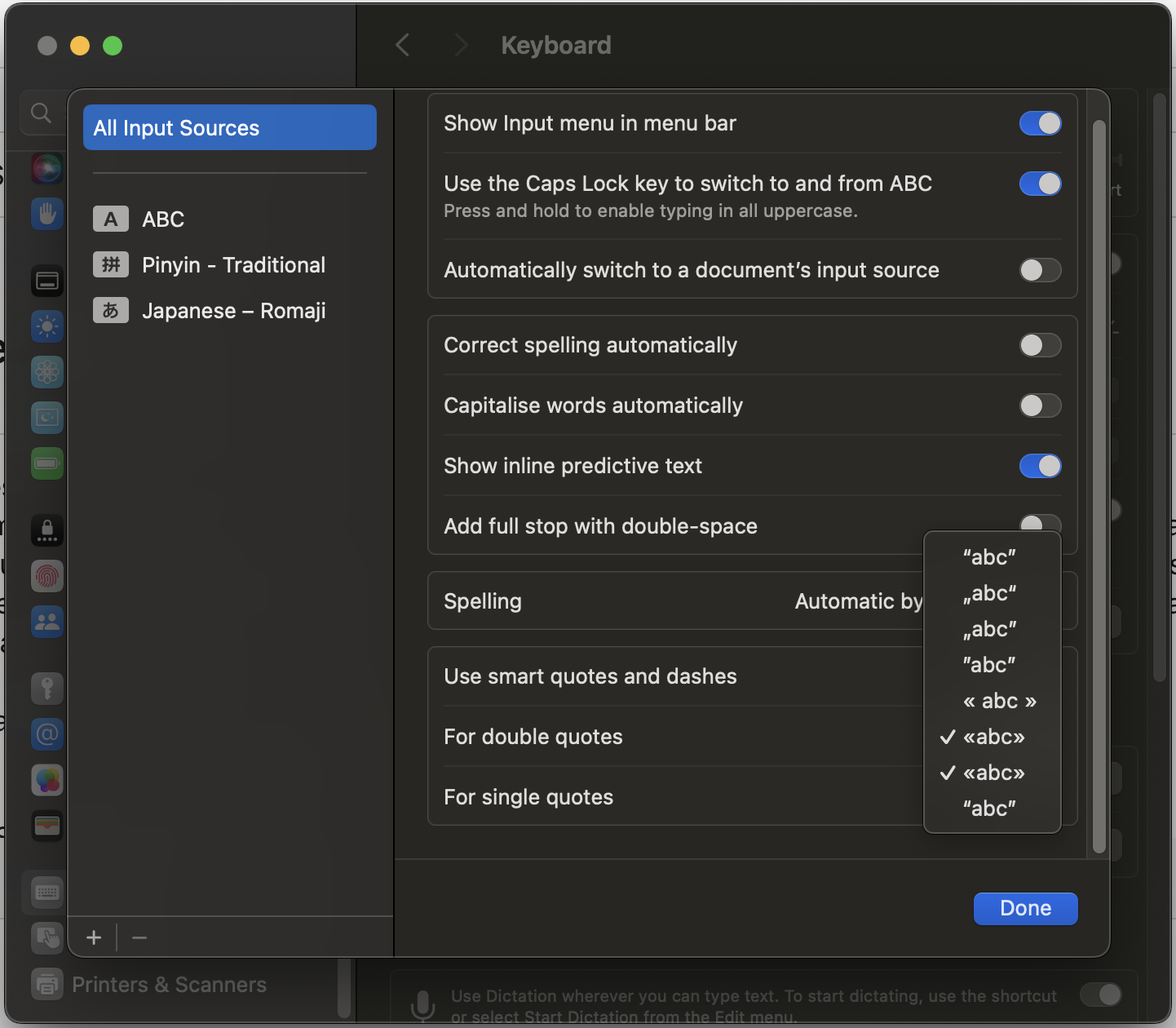Add a new input source with plus button

click(x=93, y=937)
